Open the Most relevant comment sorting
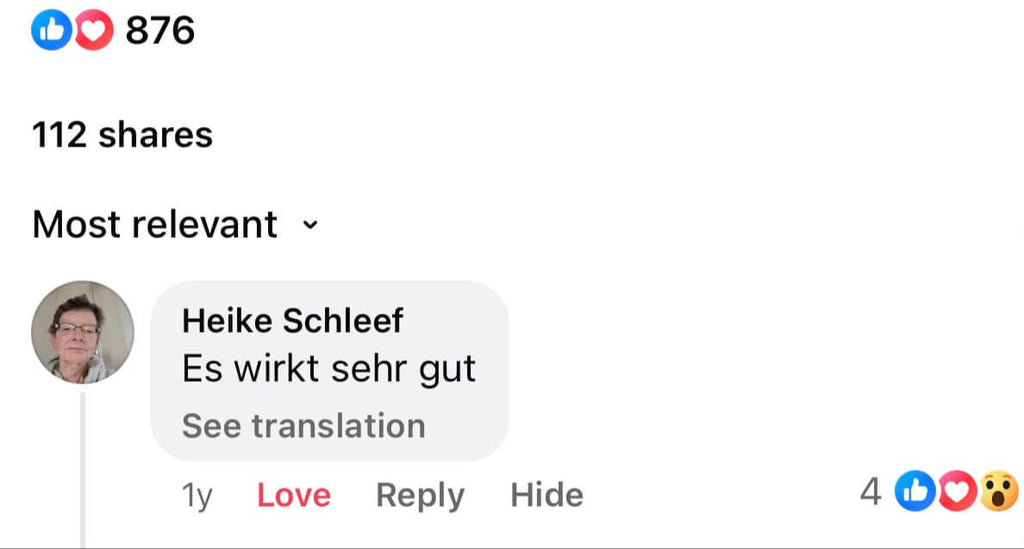The width and height of the screenshot is (1024, 549). tap(155, 225)
